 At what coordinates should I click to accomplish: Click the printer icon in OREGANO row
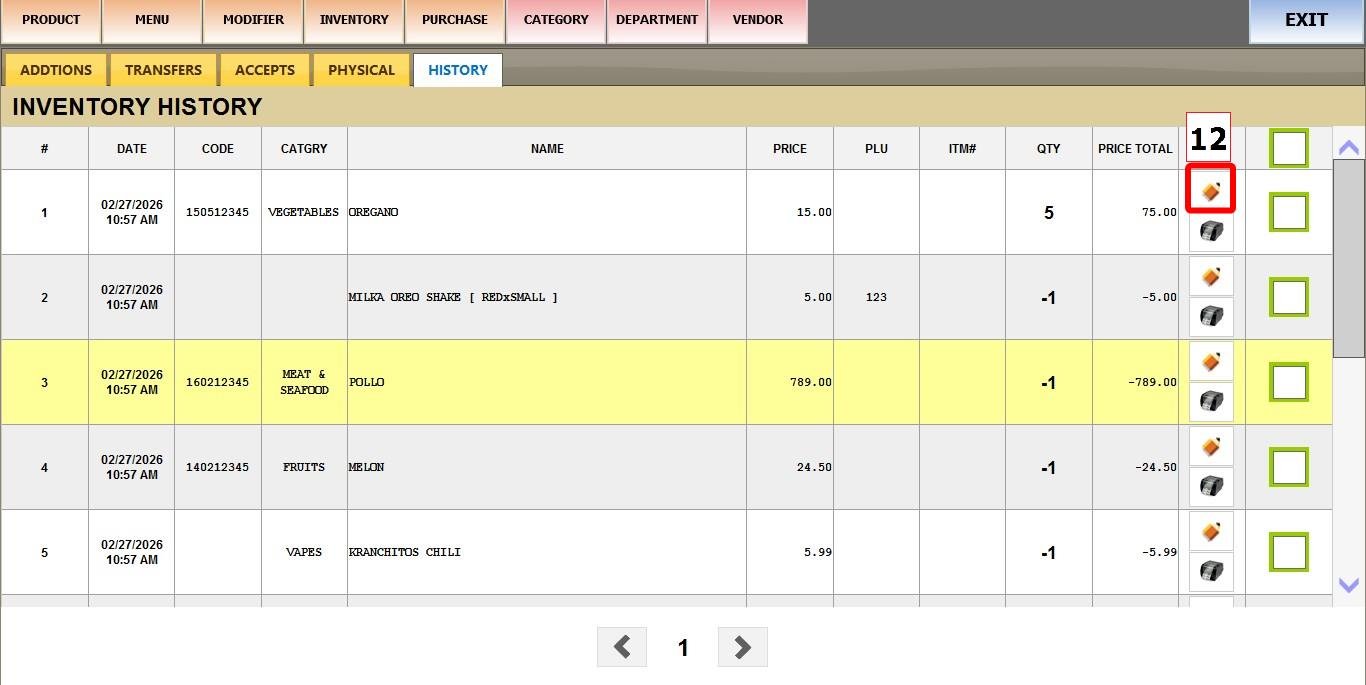(1210, 232)
